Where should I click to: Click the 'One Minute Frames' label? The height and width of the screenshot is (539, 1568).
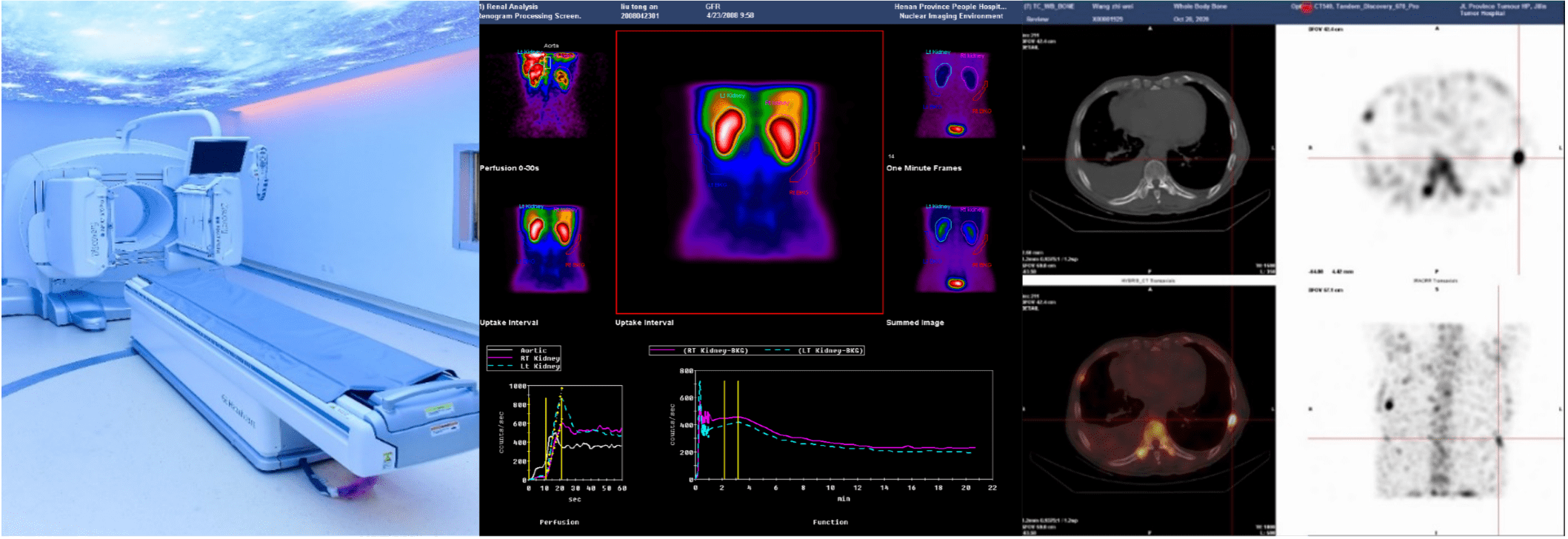[x=924, y=168]
